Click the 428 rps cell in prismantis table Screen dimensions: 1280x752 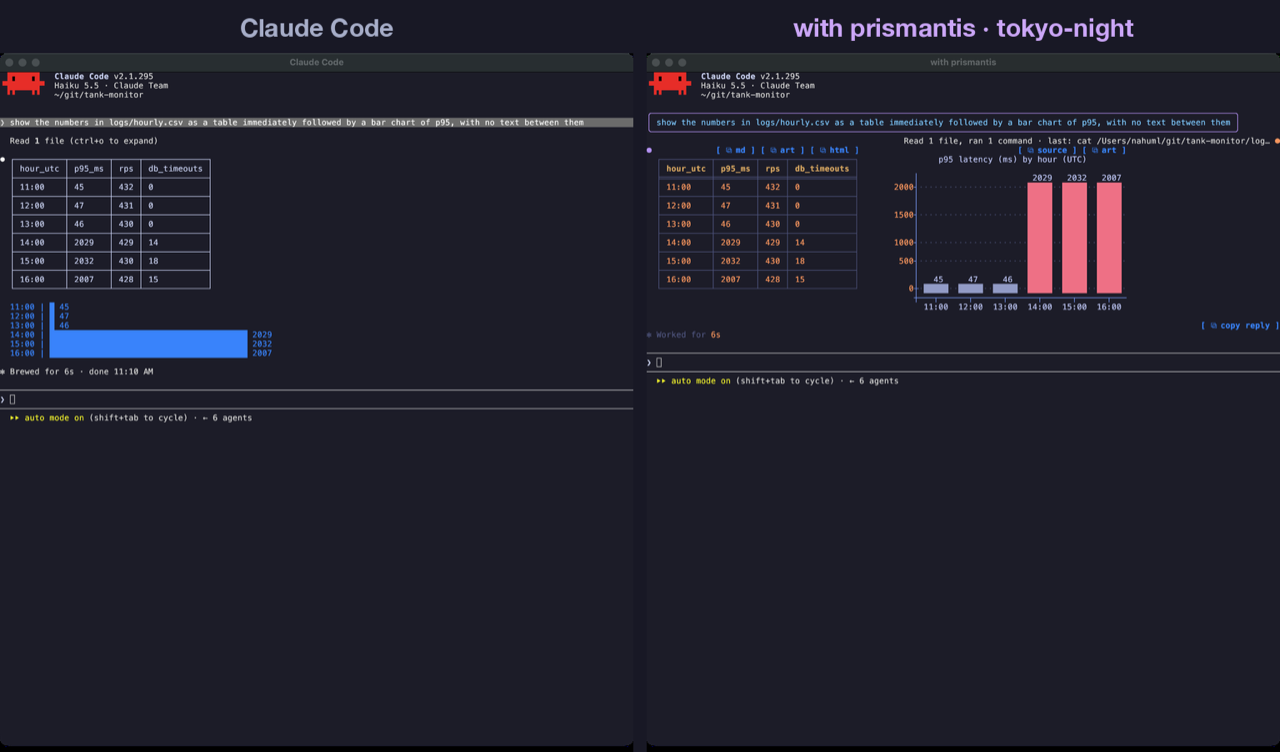(771, 279)
